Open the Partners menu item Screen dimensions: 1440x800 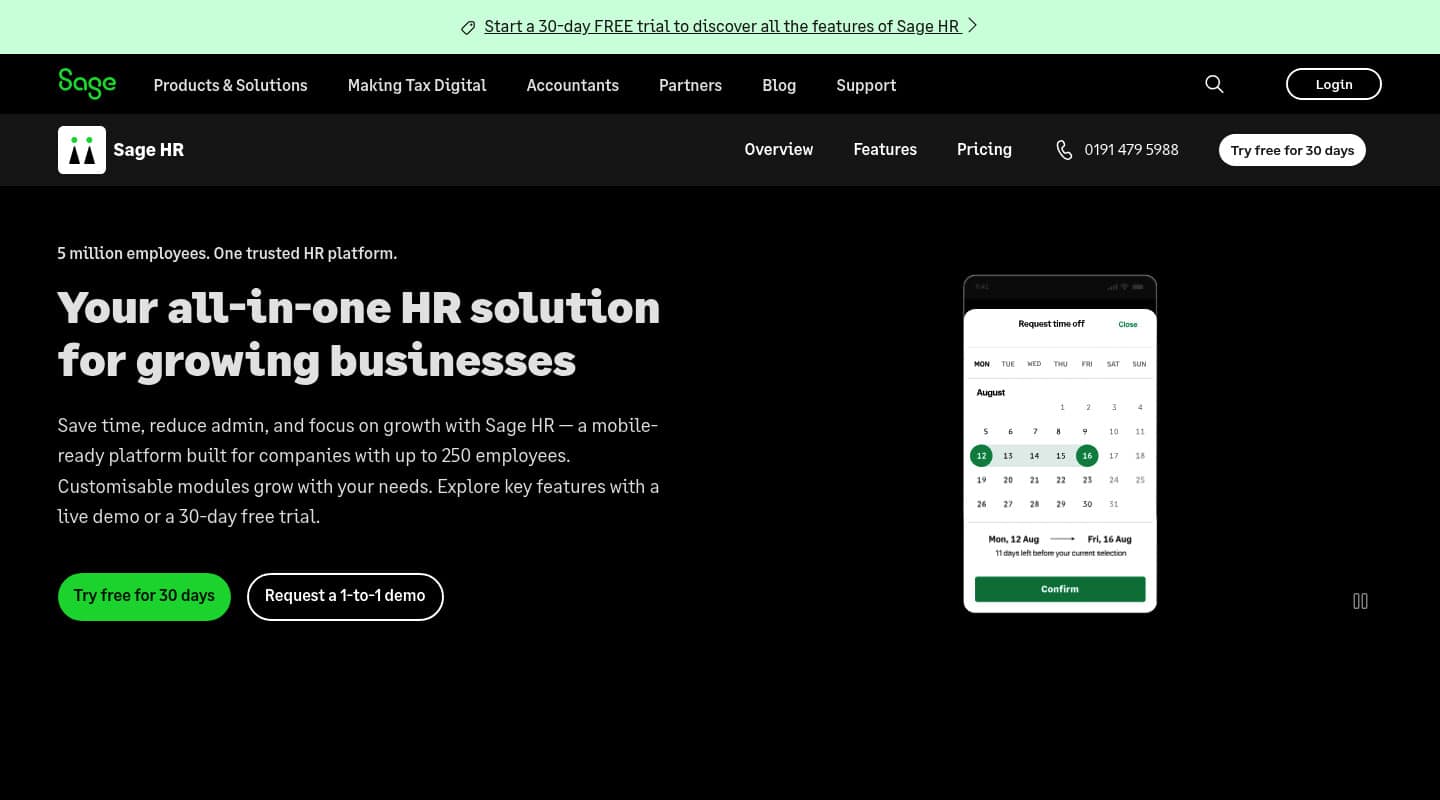pos(690,85)
